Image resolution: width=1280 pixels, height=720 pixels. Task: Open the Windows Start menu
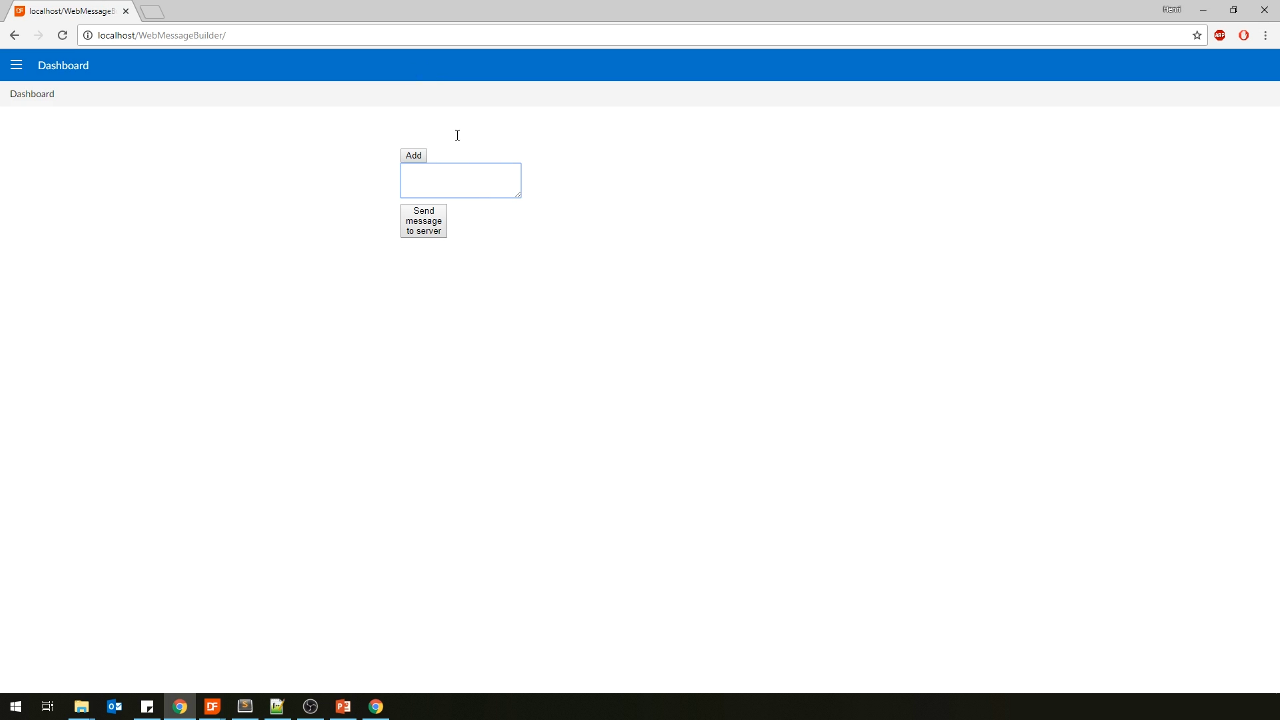coord(15,706)
